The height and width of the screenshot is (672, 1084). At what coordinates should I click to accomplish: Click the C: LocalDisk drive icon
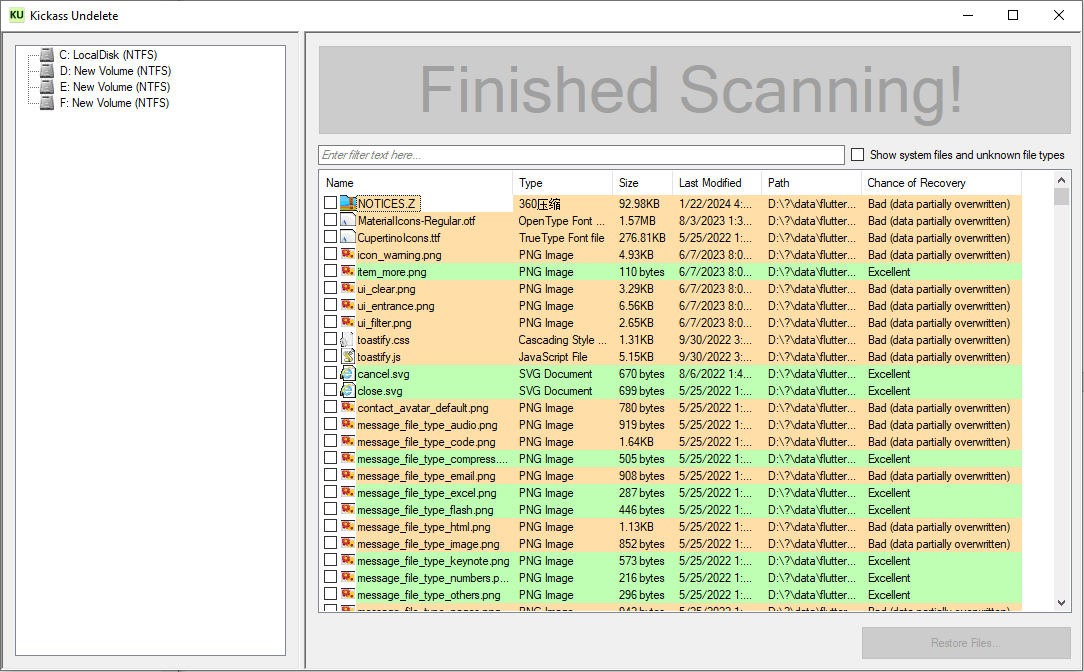[46, 55]
